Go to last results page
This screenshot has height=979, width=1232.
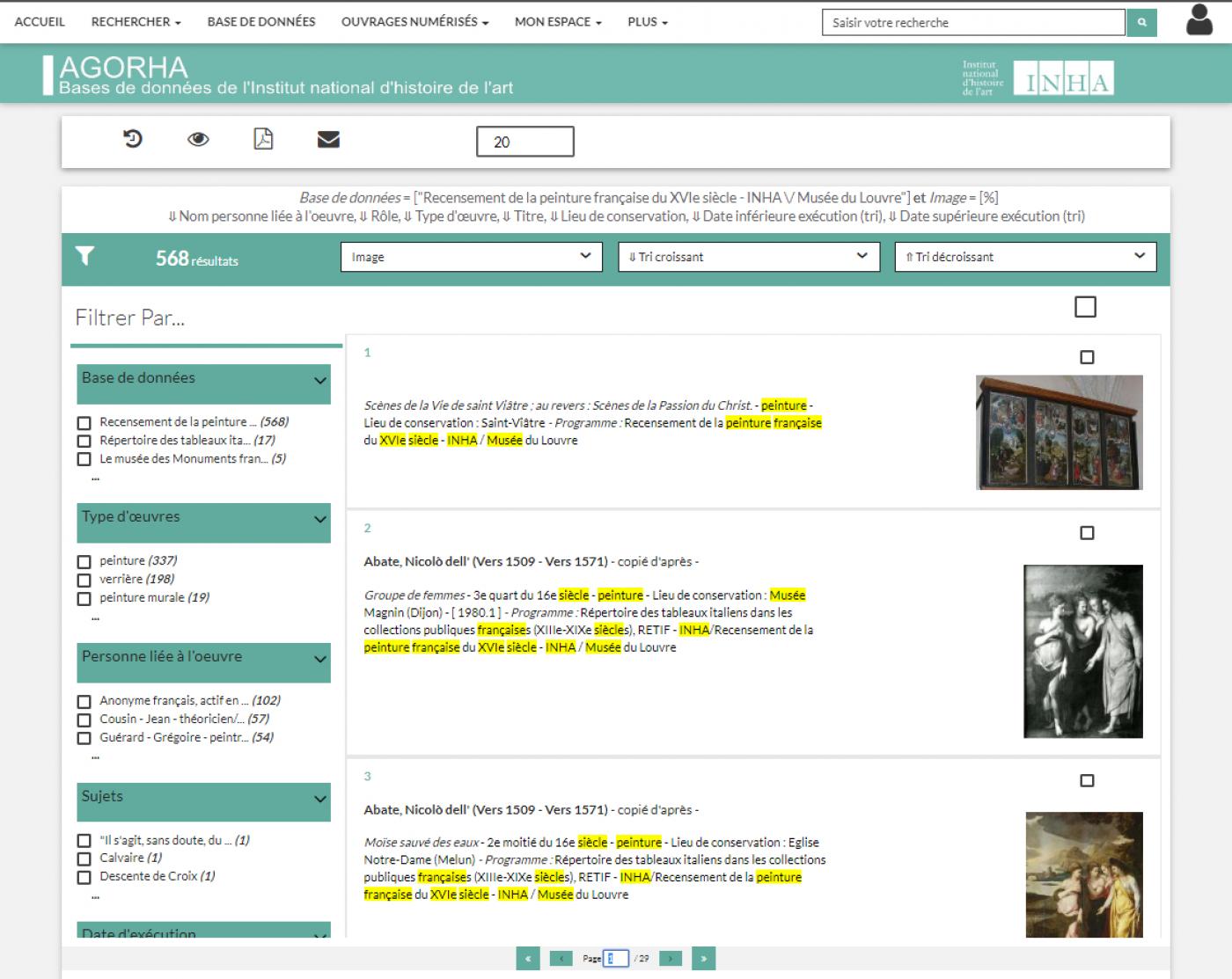point(704,959)
